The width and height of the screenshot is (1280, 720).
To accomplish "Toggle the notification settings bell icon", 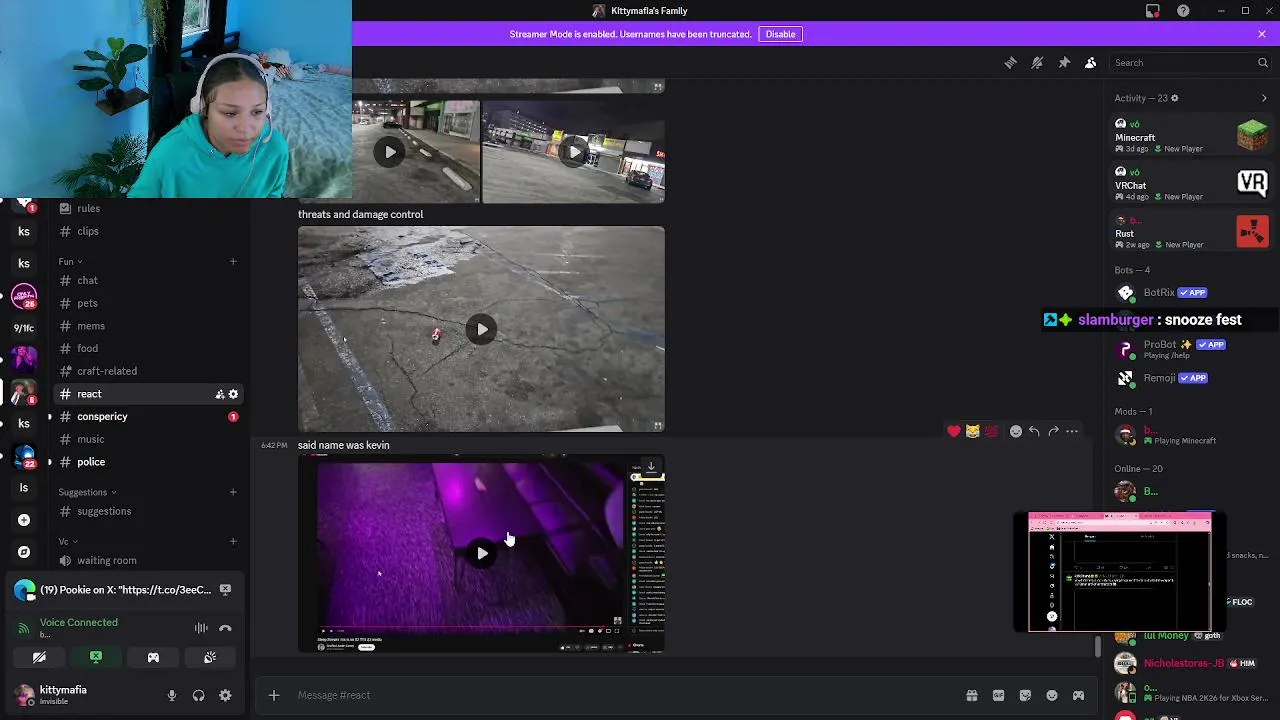I will 1037,63.
